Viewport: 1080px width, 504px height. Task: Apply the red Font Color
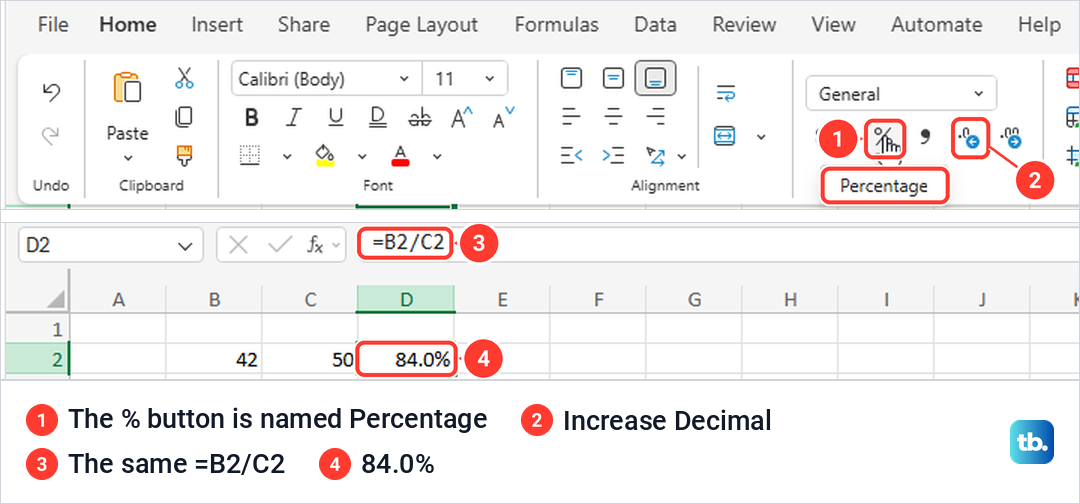(x=401, y=155)
